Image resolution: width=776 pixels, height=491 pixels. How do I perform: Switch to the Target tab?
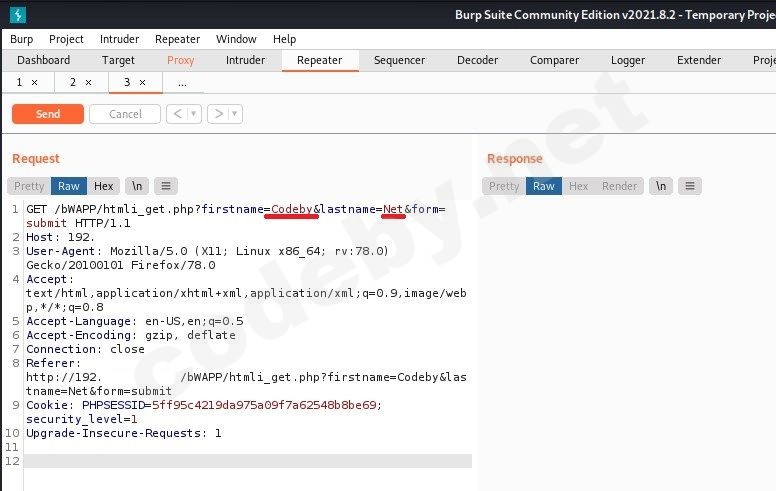pos(118,60)
